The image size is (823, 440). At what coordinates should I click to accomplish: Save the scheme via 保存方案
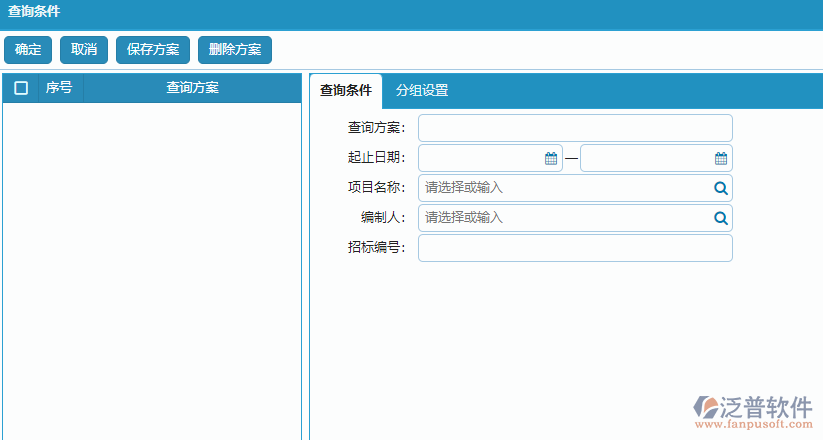pyautogui.click(x=153, y=50)
